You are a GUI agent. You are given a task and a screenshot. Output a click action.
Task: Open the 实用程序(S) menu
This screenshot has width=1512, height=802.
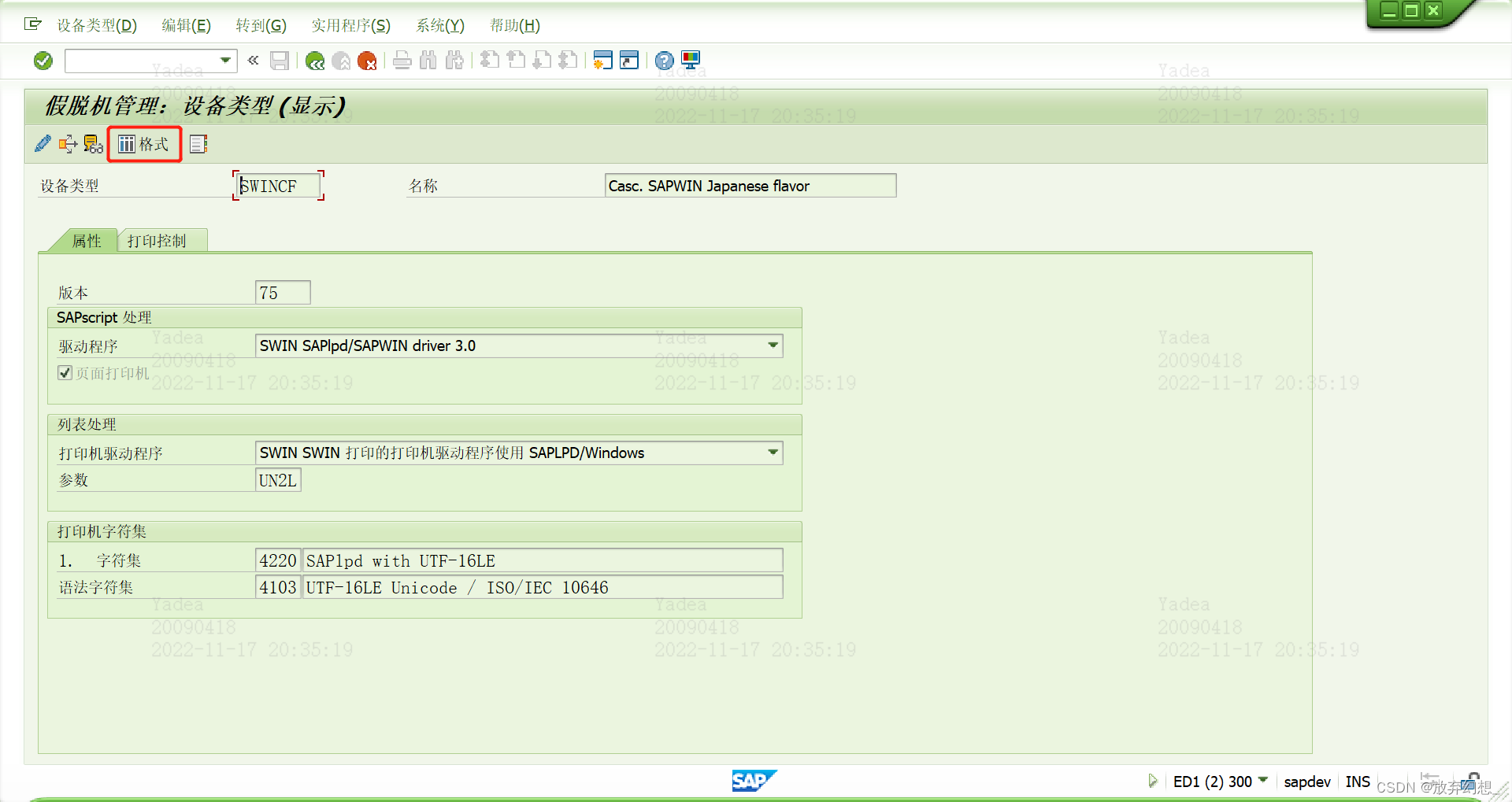(350, 26)
